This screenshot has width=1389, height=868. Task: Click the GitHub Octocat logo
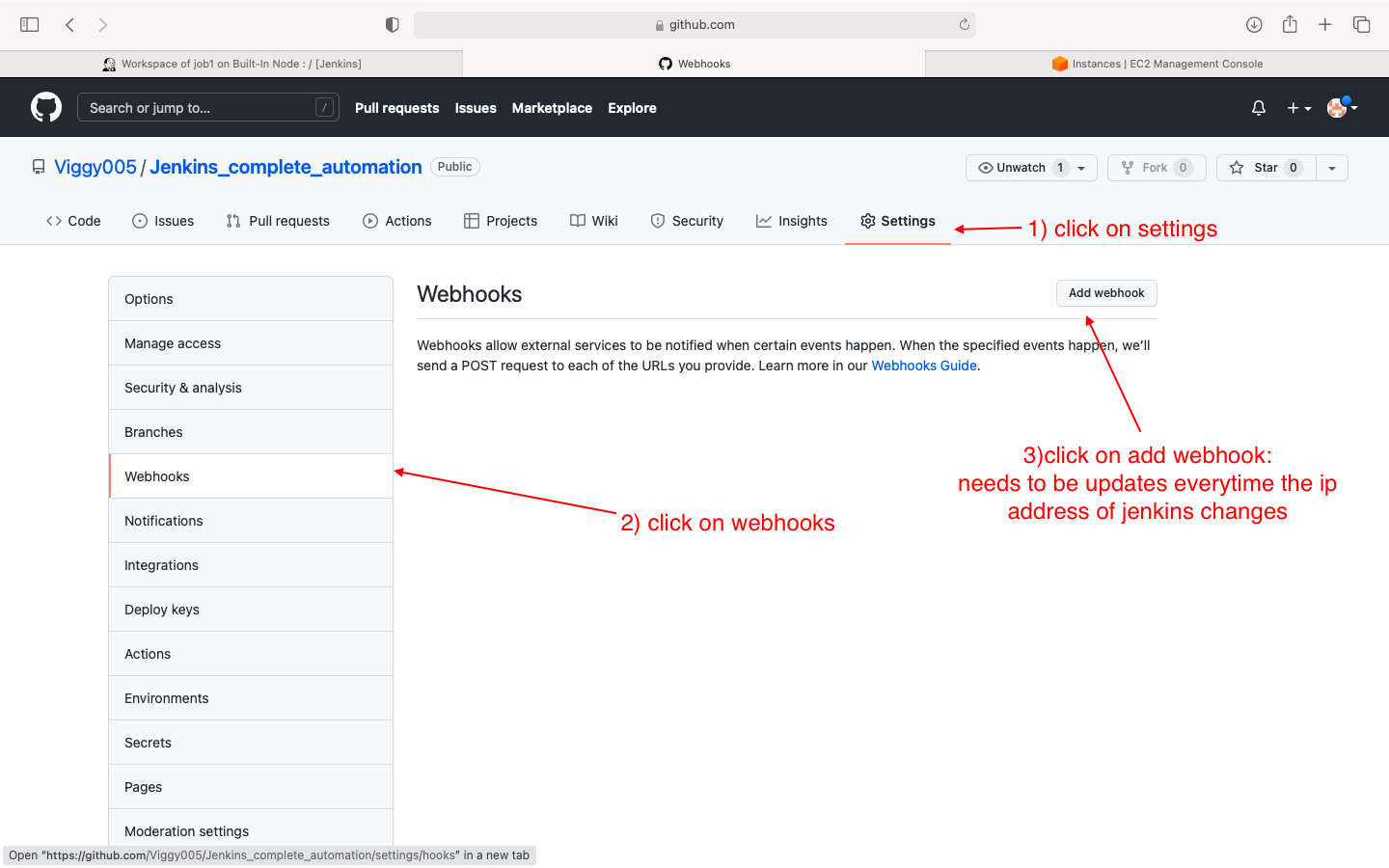tap(46, 107)
